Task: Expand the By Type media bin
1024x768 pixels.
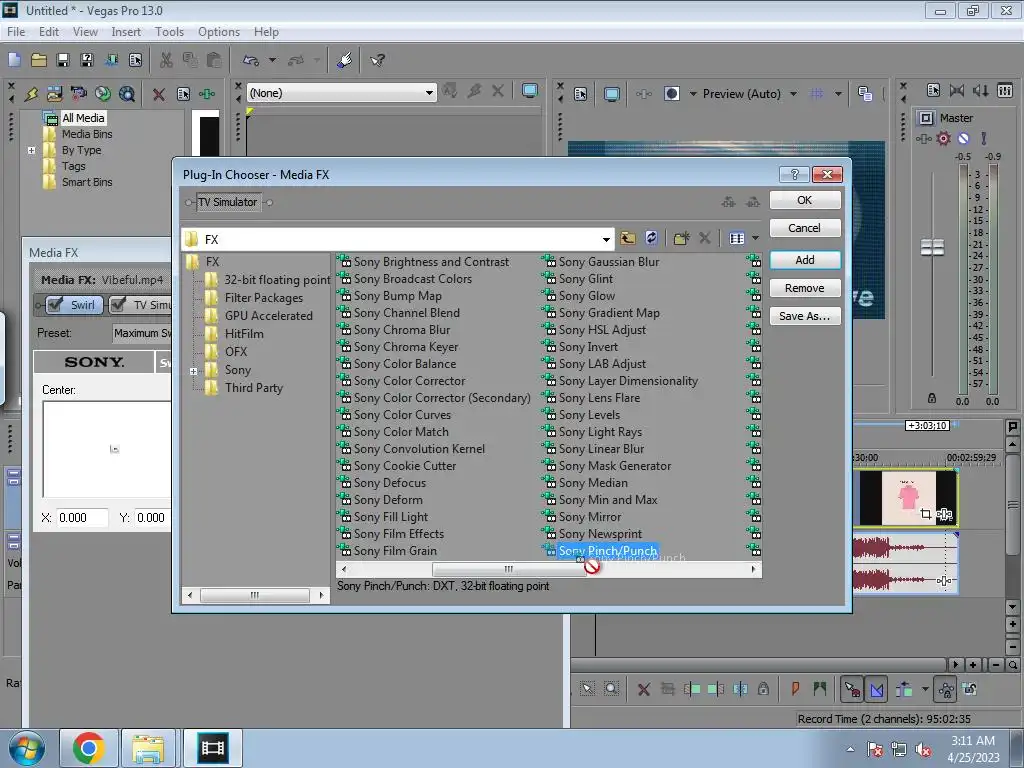Action: [x=31, y=150]
